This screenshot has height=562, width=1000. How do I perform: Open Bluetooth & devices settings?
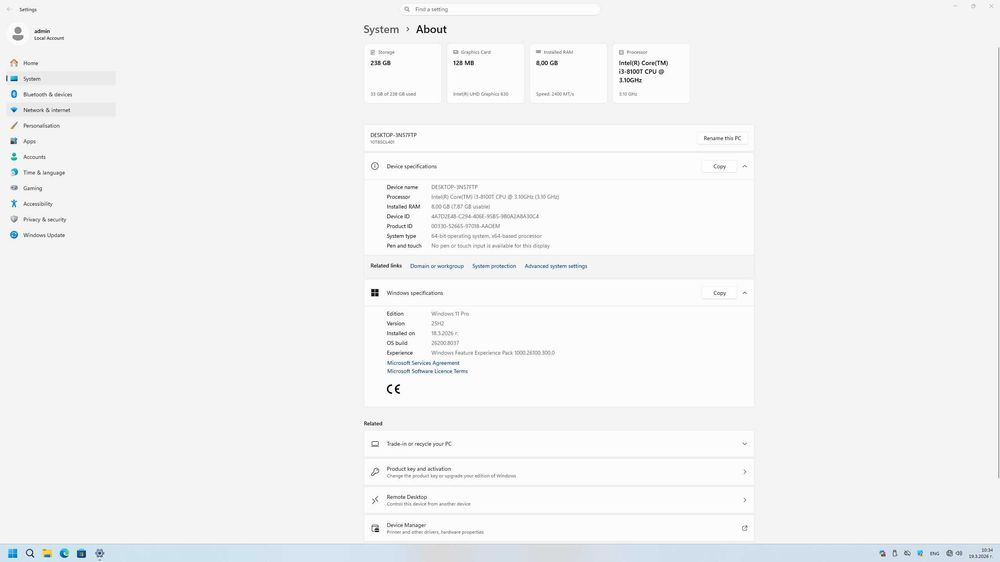coord(61,94)
